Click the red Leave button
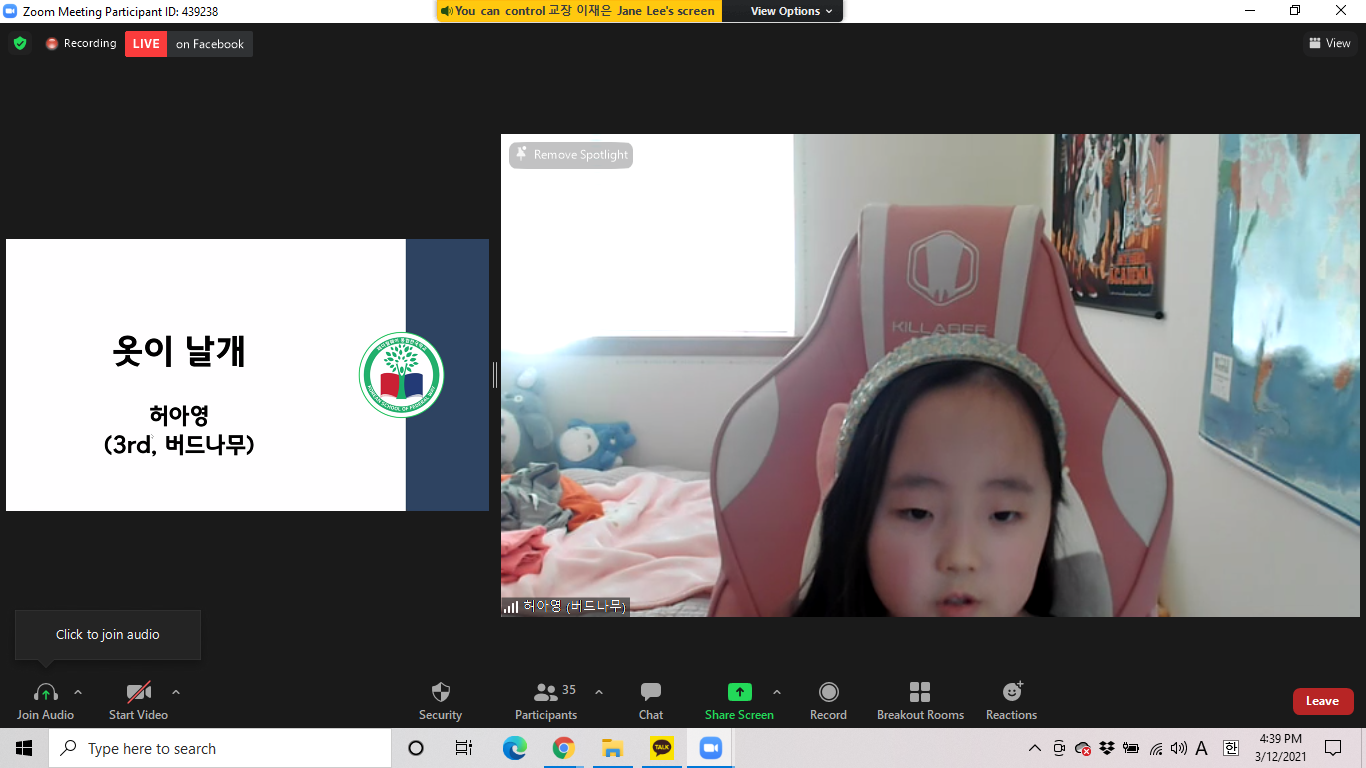Screen dimensions: 1366x768 pyautogui.click(x=1322, y=701)
